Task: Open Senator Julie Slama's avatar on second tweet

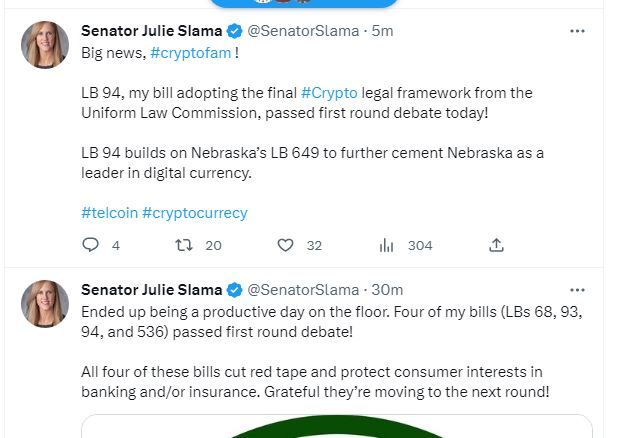Action: pos(45,304)
